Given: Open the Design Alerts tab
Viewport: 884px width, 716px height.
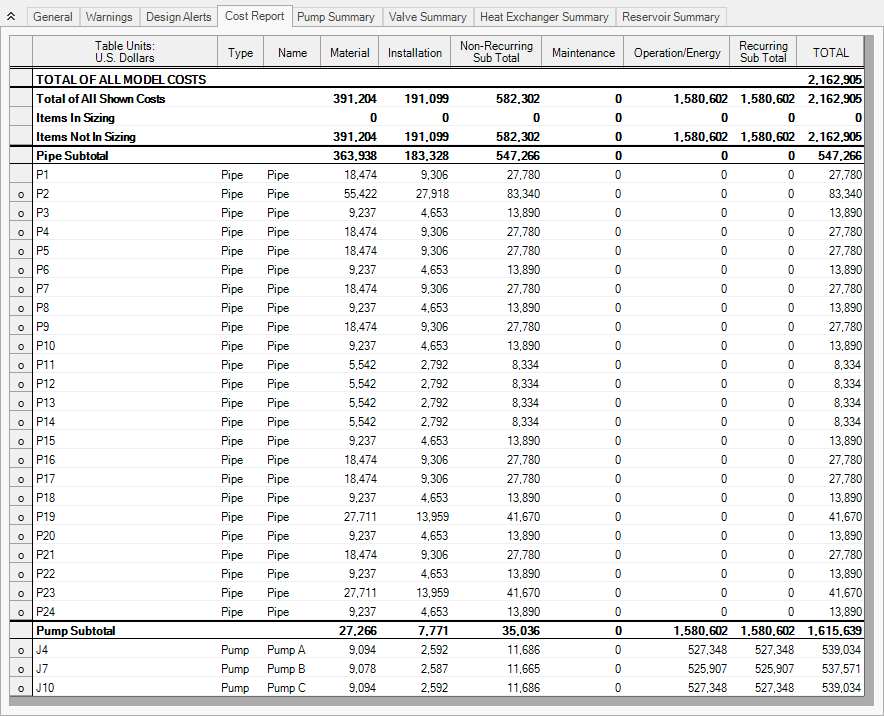Looking at the screenshot, I should coord(178,17).
